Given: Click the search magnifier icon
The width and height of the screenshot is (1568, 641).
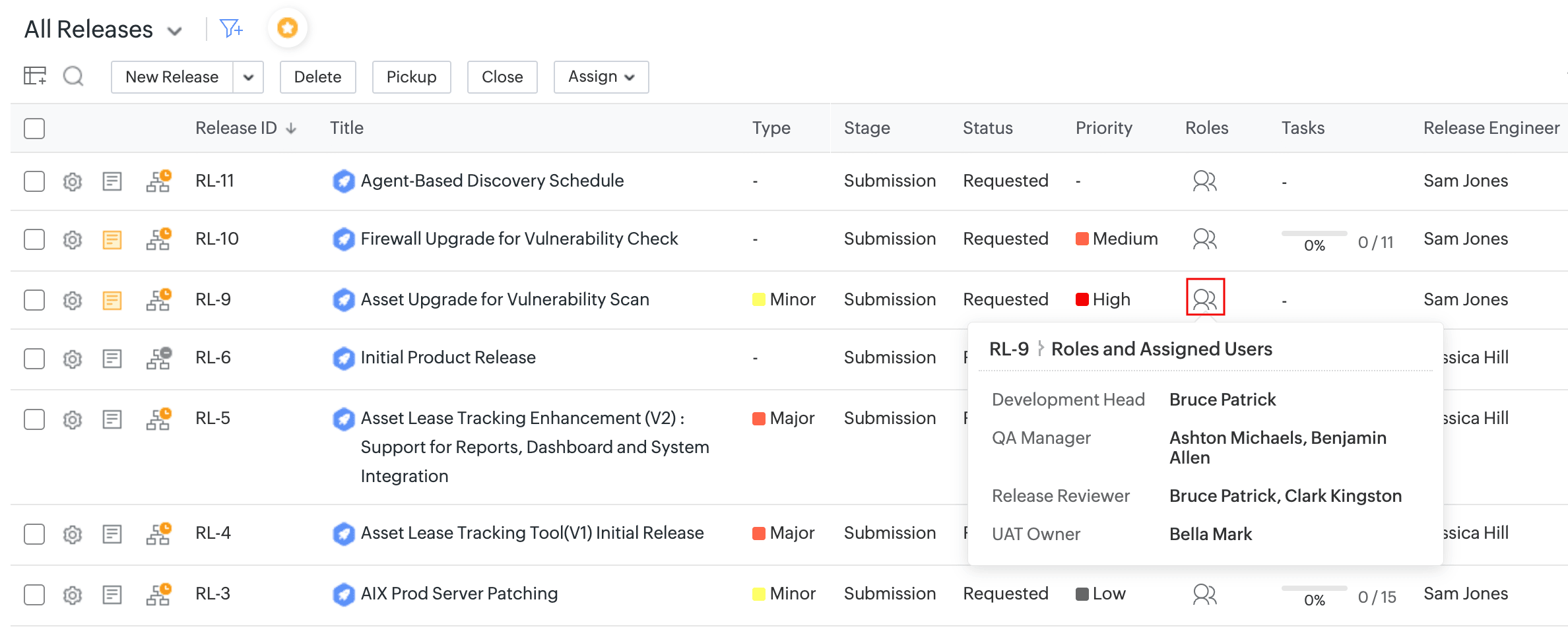Looking at the screenshot, I should [x=73, y=76].
